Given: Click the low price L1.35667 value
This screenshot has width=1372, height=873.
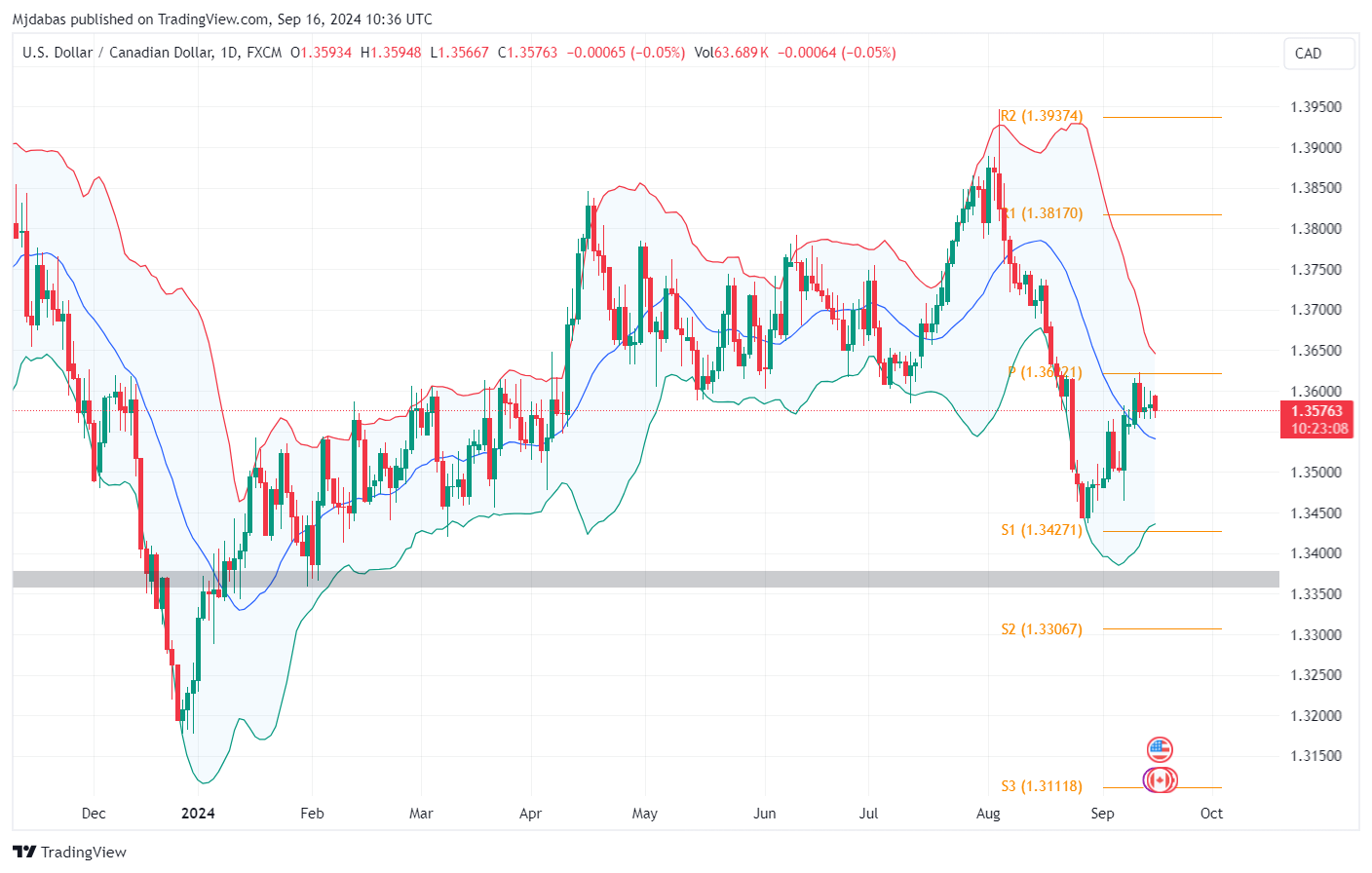Looking at the screenshot, I should coord(460,53).
